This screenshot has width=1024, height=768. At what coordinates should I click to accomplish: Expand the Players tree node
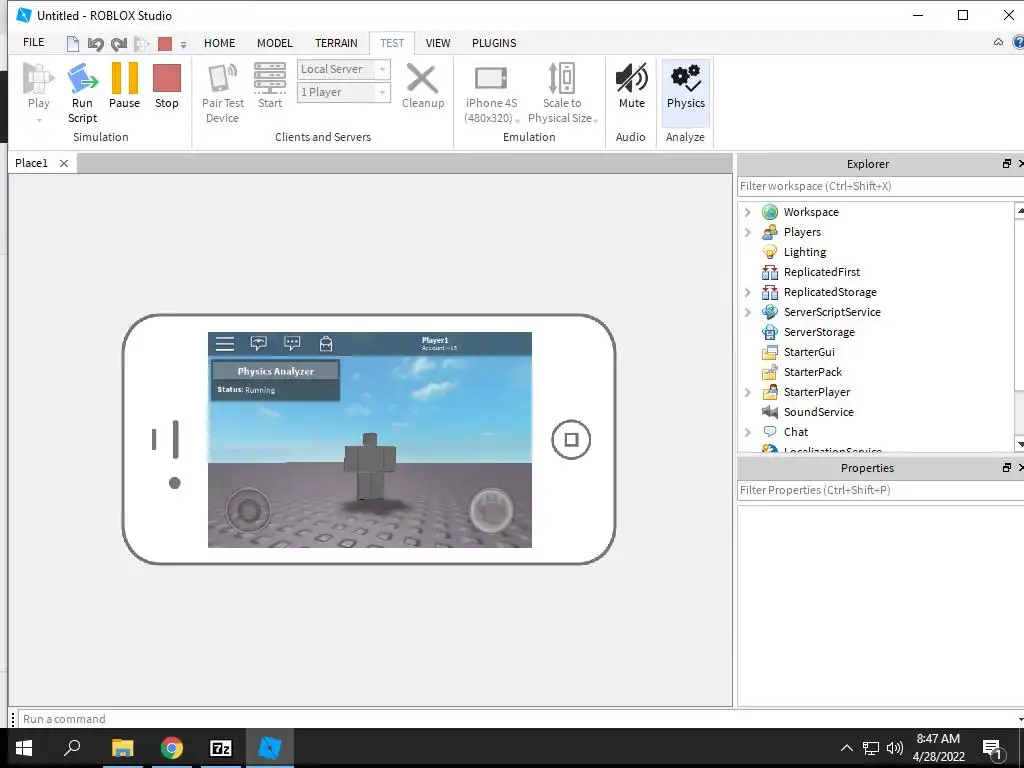coord(748,232)
